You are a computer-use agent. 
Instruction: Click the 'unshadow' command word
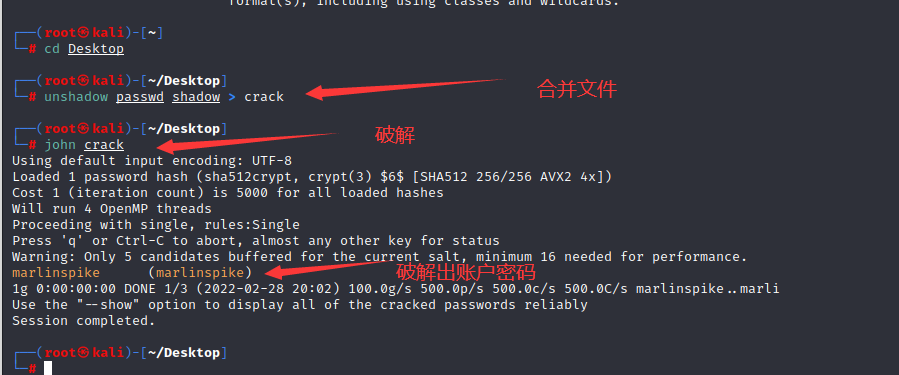point(76,97)
